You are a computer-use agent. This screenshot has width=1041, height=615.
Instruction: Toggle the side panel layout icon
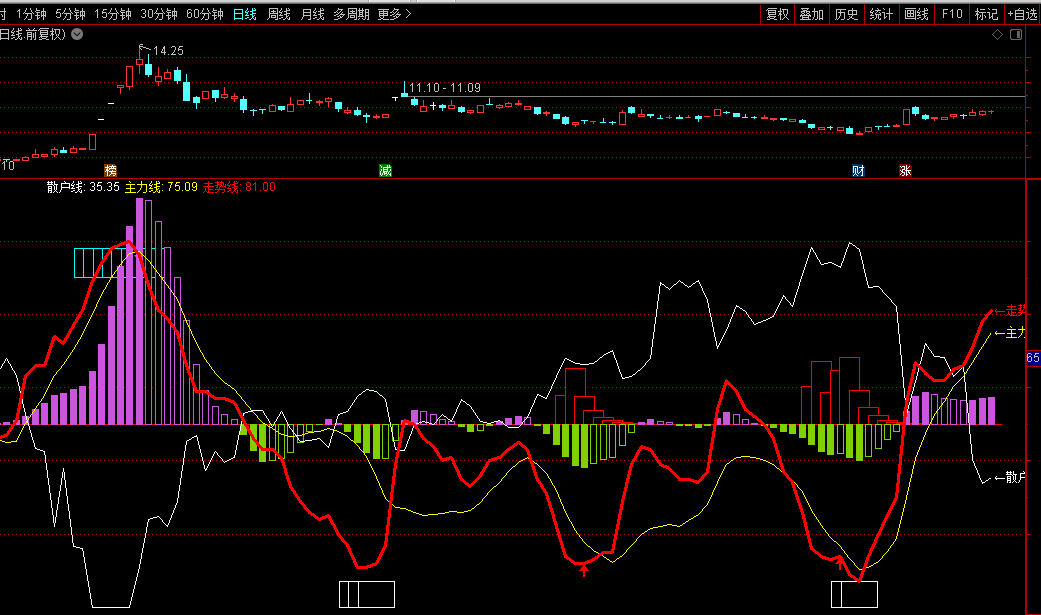[x=1016, y=35]
